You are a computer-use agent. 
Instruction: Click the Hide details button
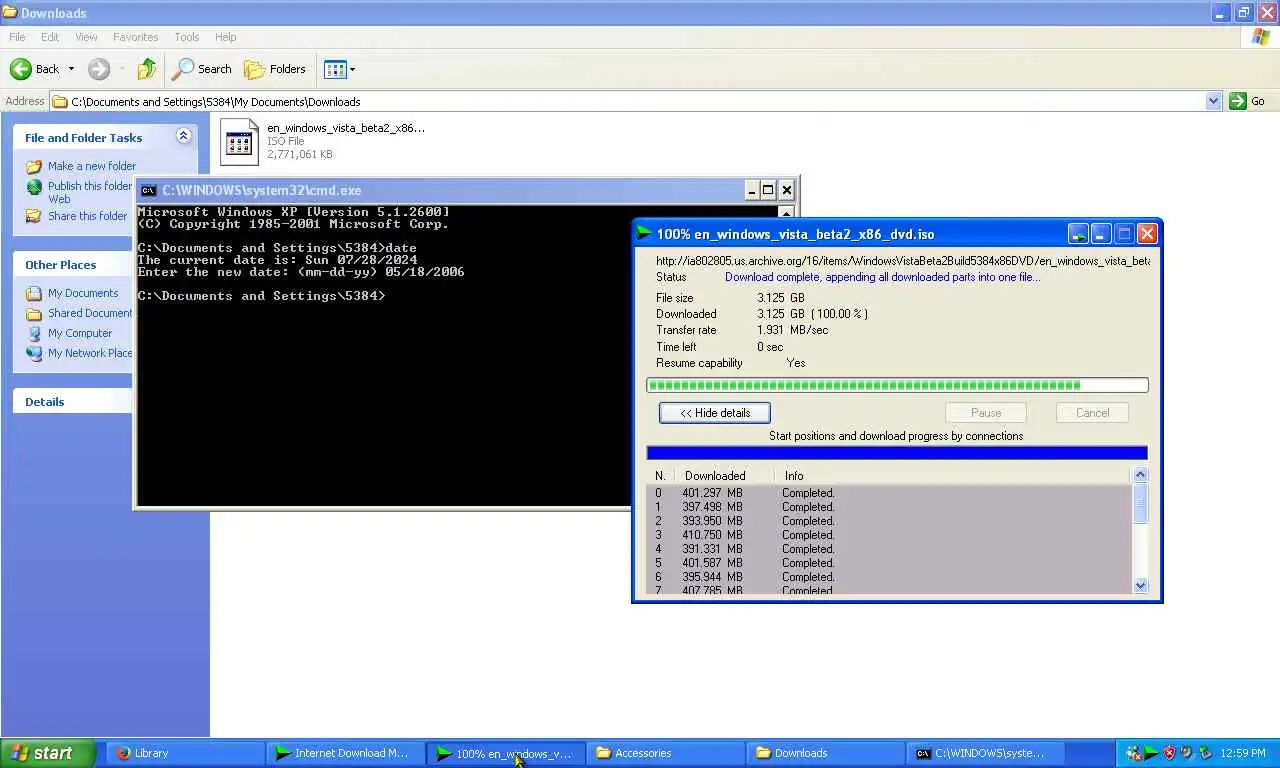point(714,413)
